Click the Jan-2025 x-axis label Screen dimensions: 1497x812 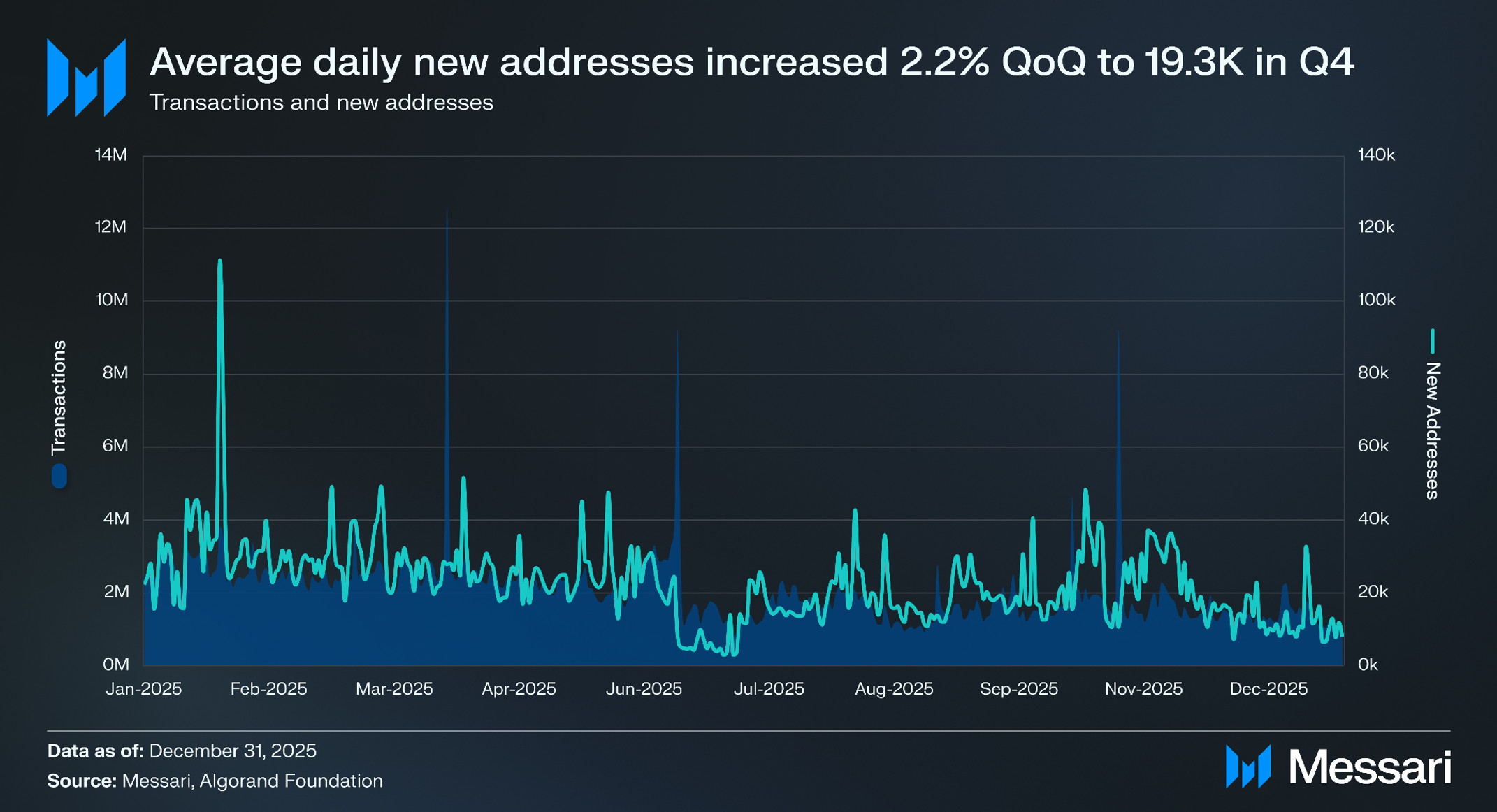143,689
